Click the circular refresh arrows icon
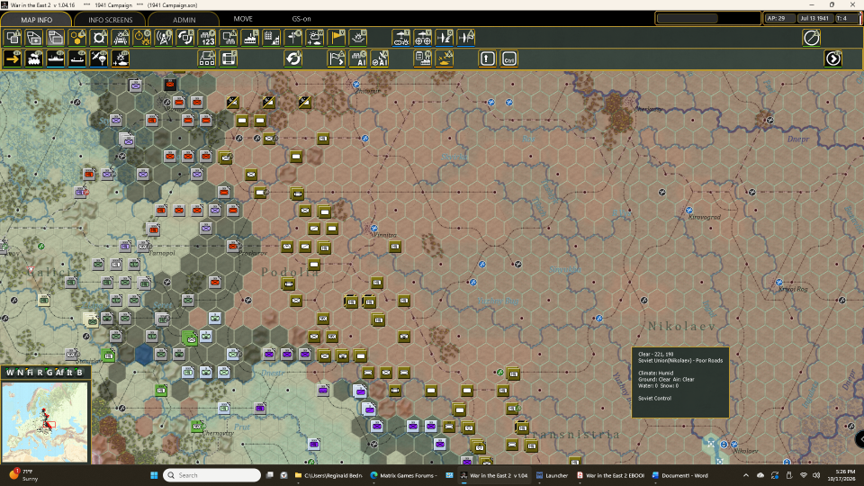This screenshot has width=864, height=486. pyautogui.click(x=294, y=58)
